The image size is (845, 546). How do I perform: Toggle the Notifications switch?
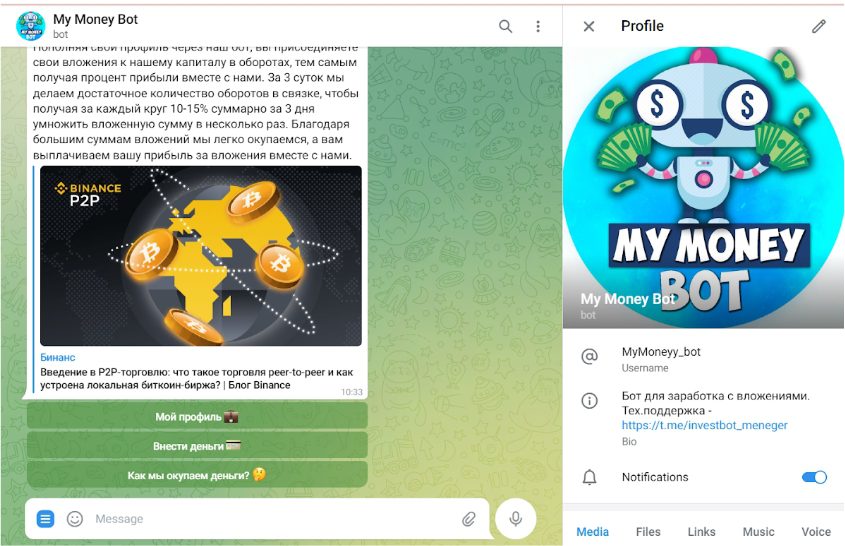click(x=814, y=477)
